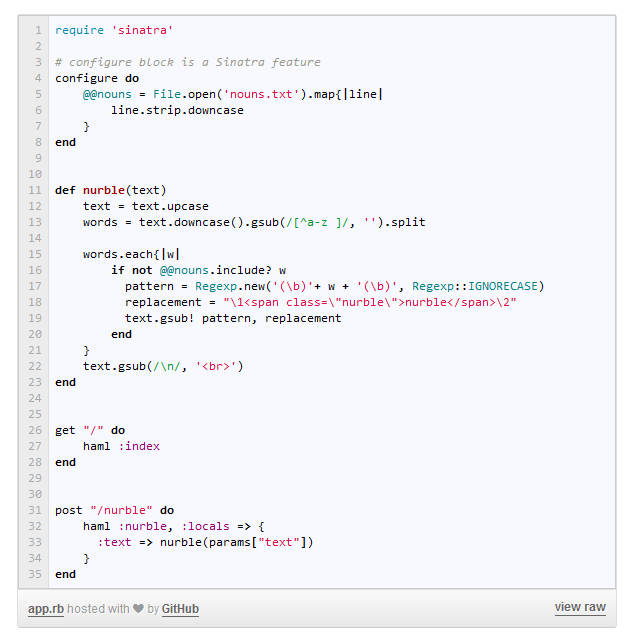634x643 pixels.
Task: Click line number 1 in the gutter
Action: pos(37,30)
